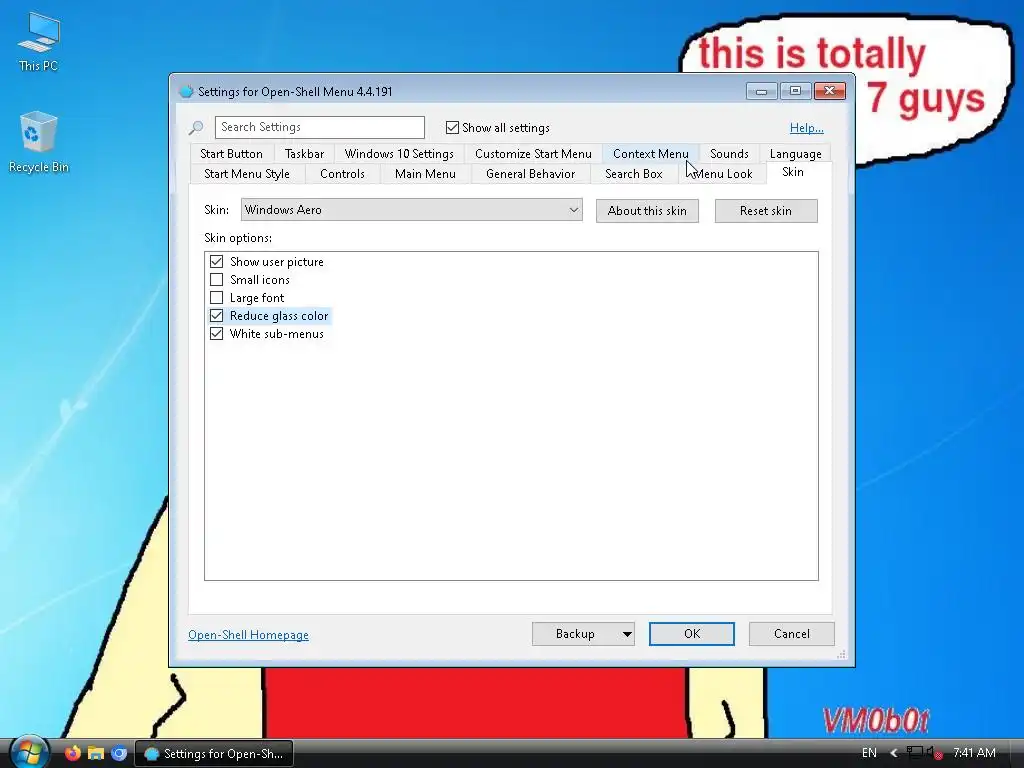Image resolution: width=1024 pixels, height=768 pixels.
Task: Visit the Open-Shell Homepage link
Action: [248, 635]
